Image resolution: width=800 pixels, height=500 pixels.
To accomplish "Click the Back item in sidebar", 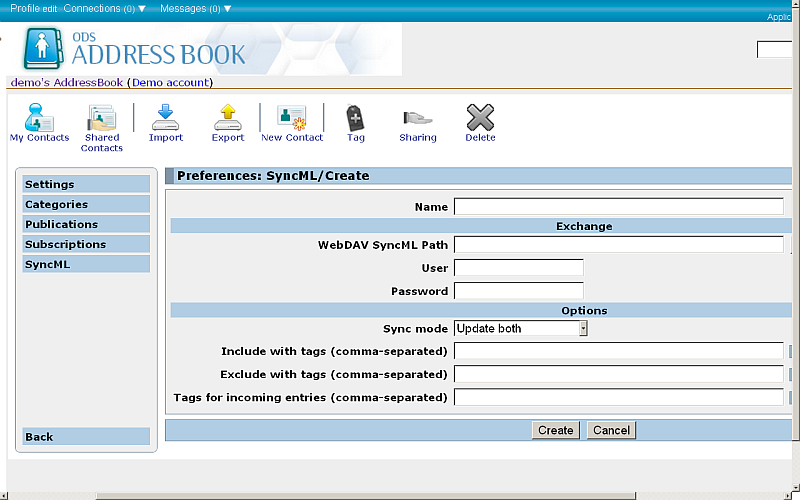I will pyautogui.click(x=86, y=437).
